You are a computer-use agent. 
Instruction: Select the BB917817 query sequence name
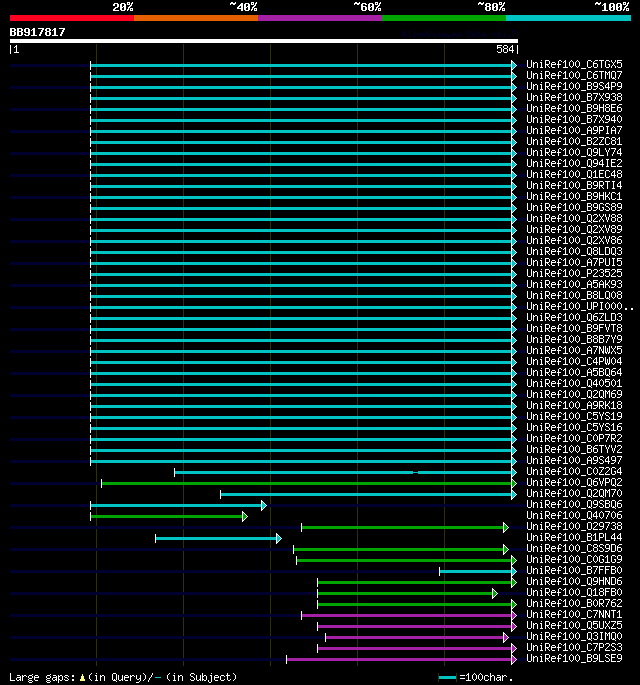click(38, 32)
